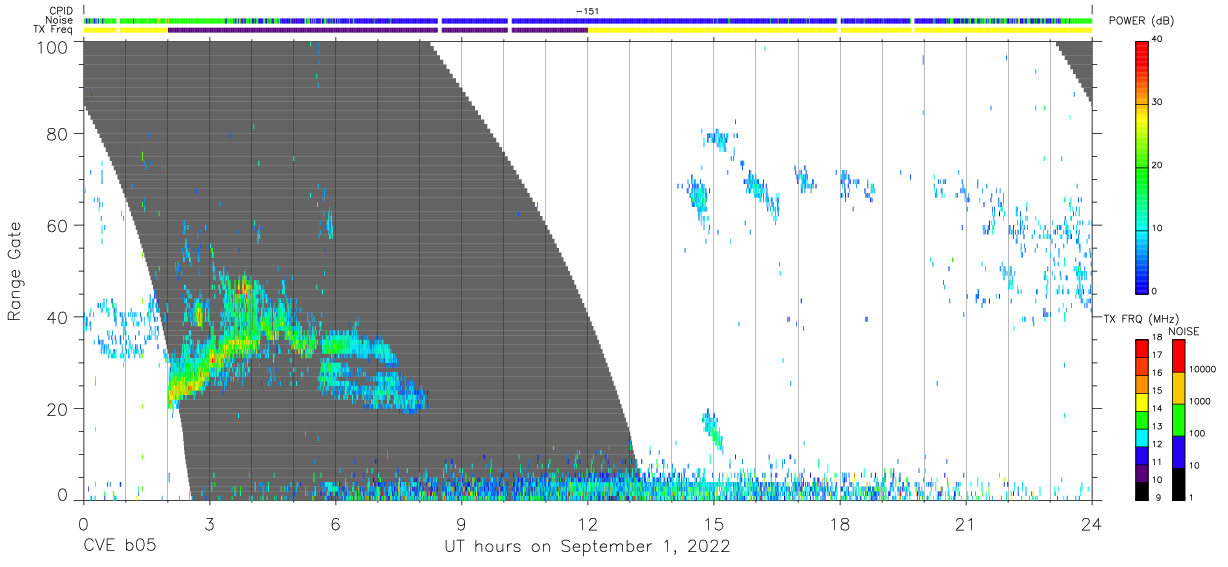Click the 1000 label on NOISE scale
The image size is (1228, 567).
pyautogui.click(x=1201, y=400)
